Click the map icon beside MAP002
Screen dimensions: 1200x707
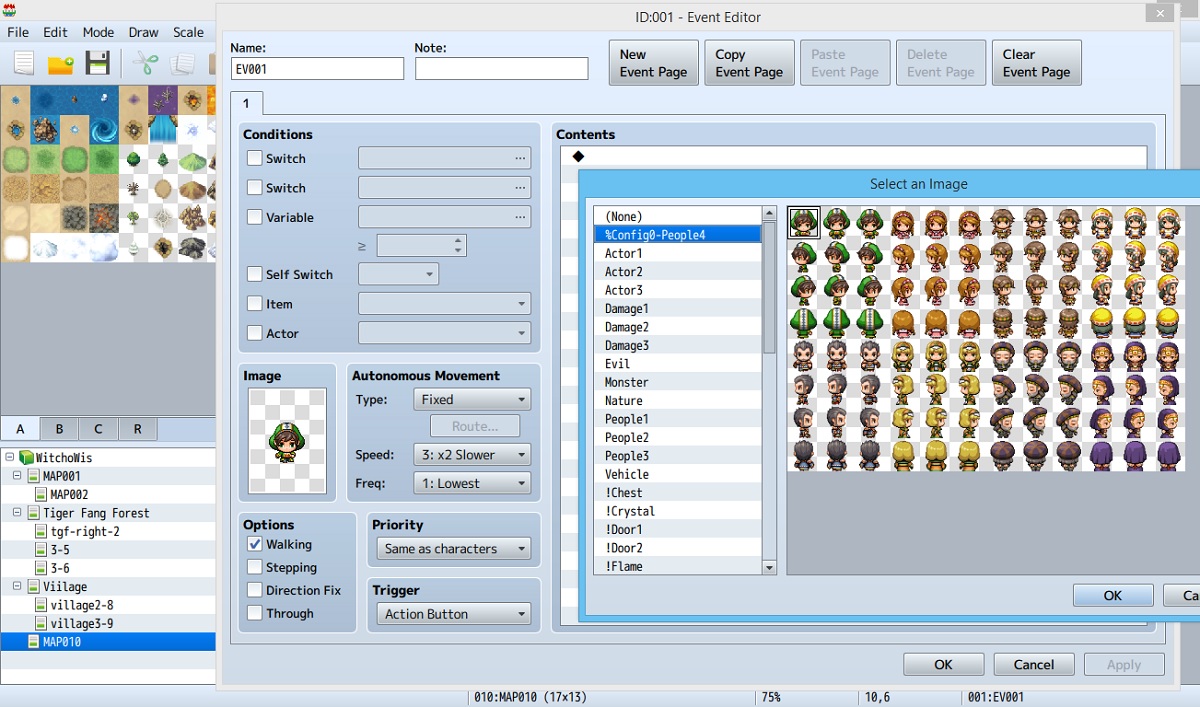tap(41, 494)
